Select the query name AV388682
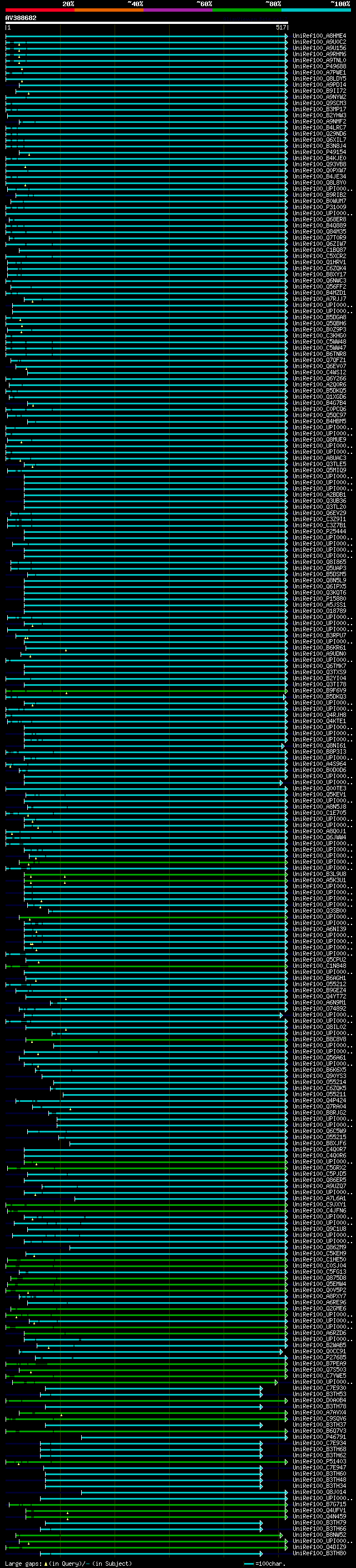 coord(21,18)
